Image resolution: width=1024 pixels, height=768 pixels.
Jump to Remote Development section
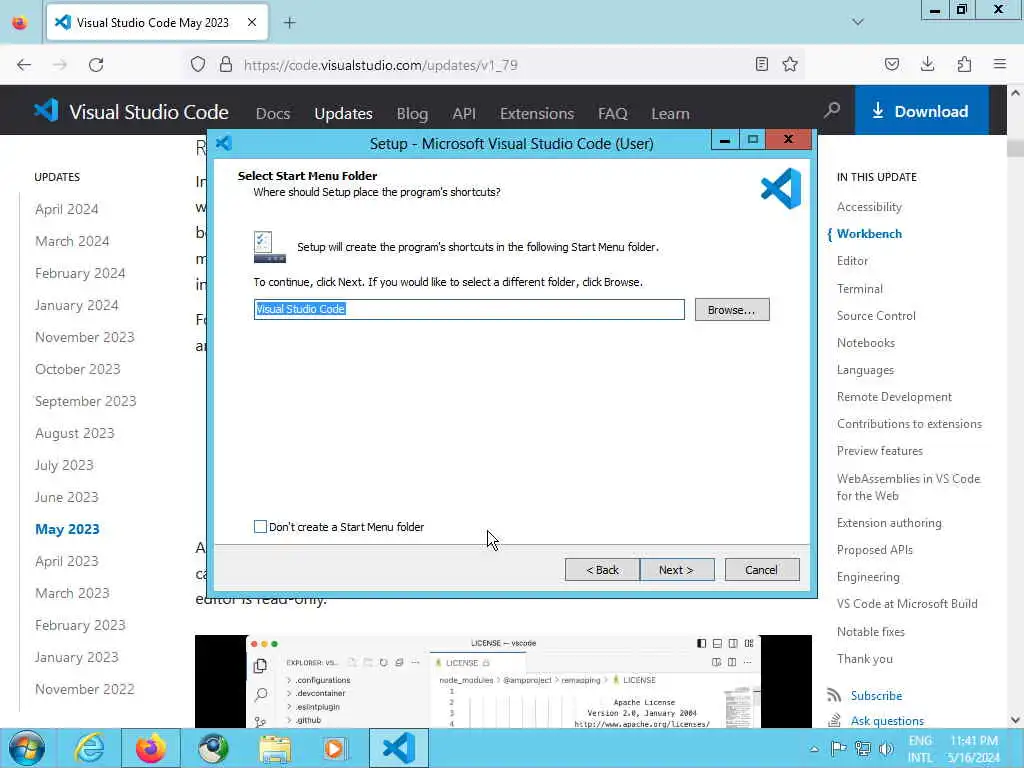tap(894, 396)
